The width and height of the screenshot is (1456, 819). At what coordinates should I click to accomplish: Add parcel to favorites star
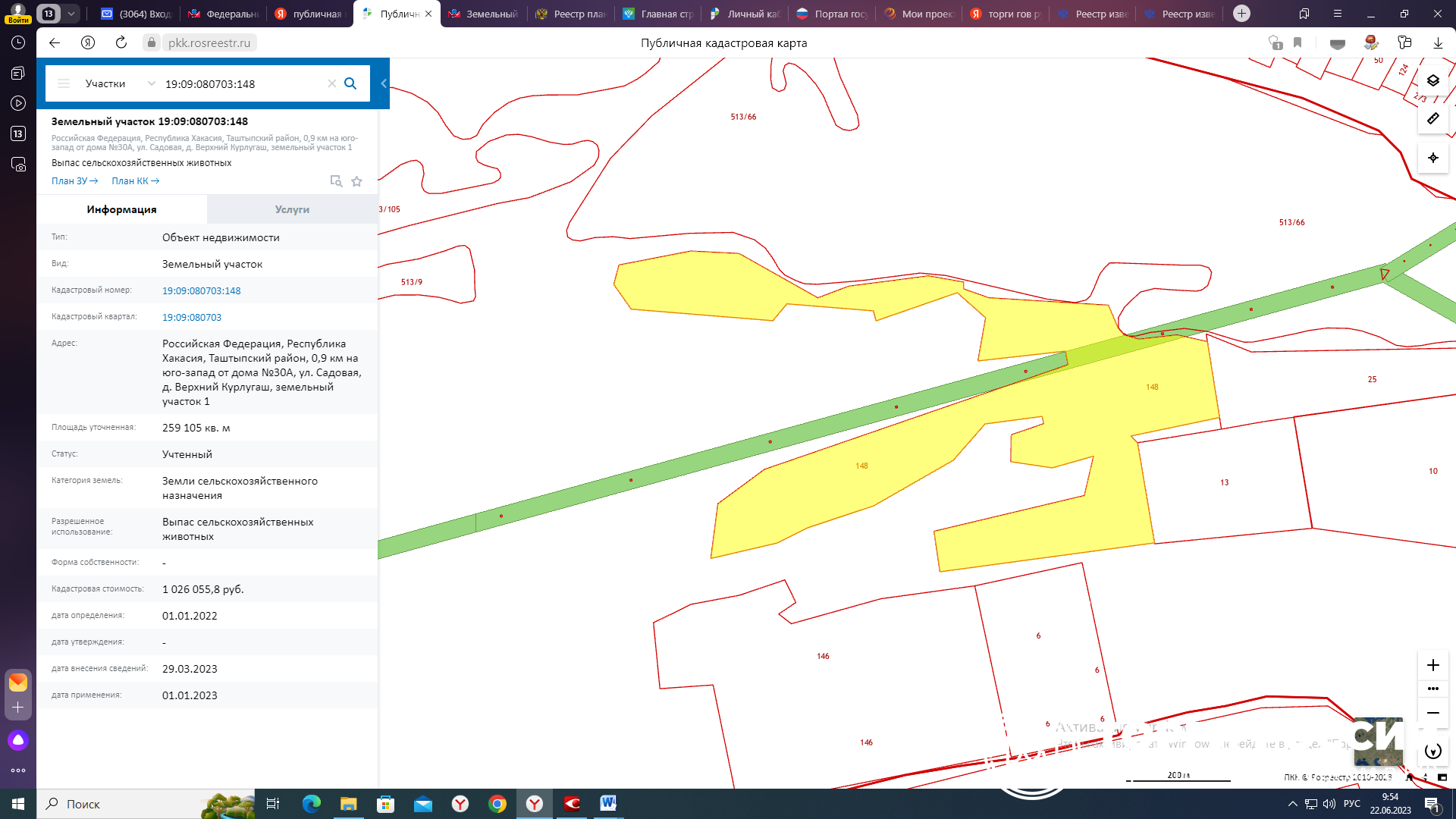(x=356, y=181)
